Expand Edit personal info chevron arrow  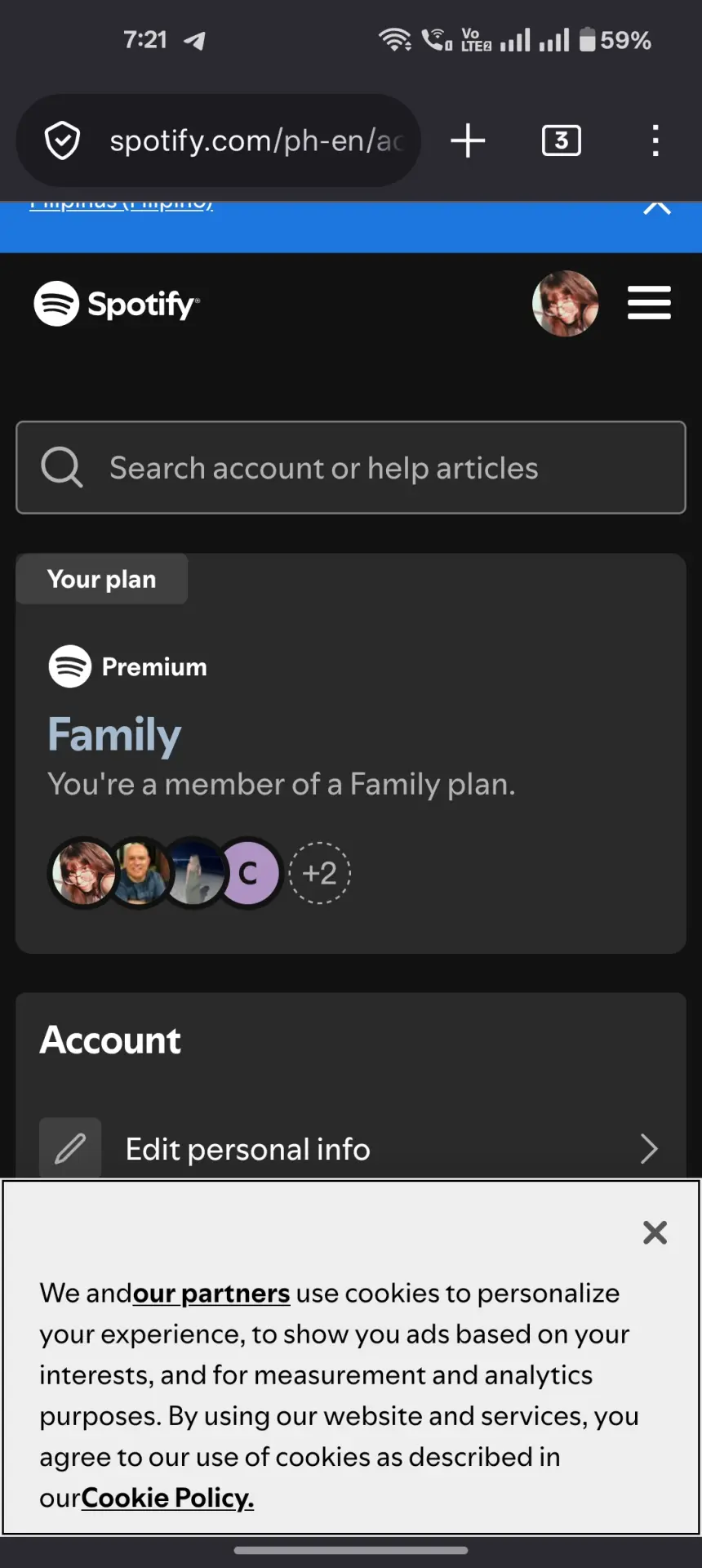click(x=649, y=1148)
